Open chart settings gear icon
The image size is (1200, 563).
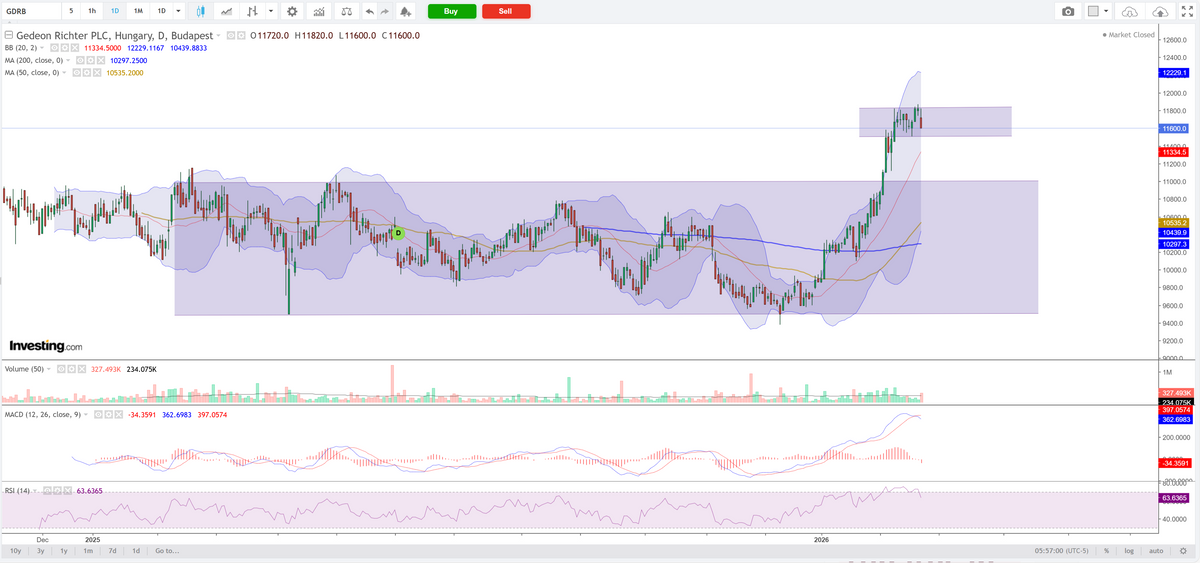coord(291,11)
